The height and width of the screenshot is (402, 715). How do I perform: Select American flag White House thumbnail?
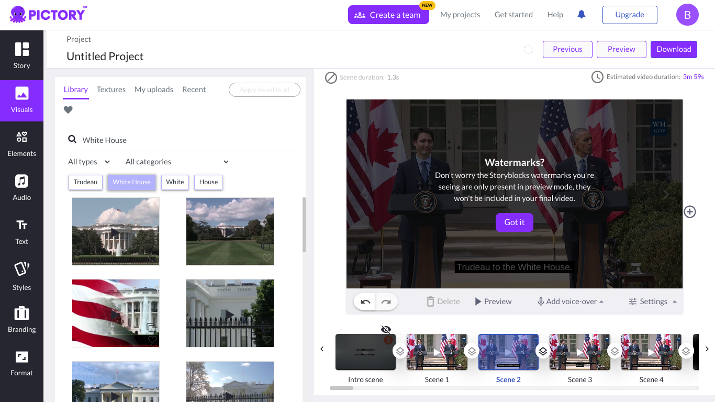[116, 313]
